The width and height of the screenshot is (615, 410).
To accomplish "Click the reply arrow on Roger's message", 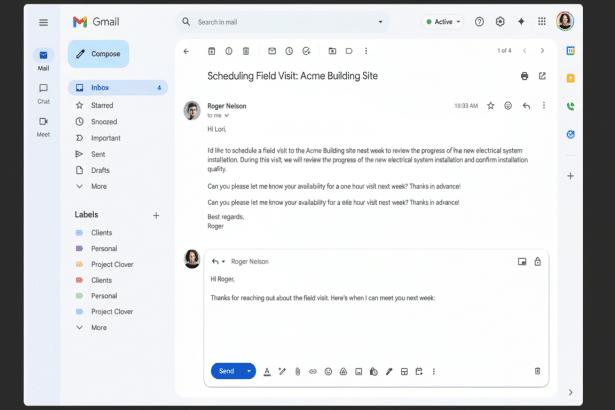I will pyautogui.click(x=526, y=106).
